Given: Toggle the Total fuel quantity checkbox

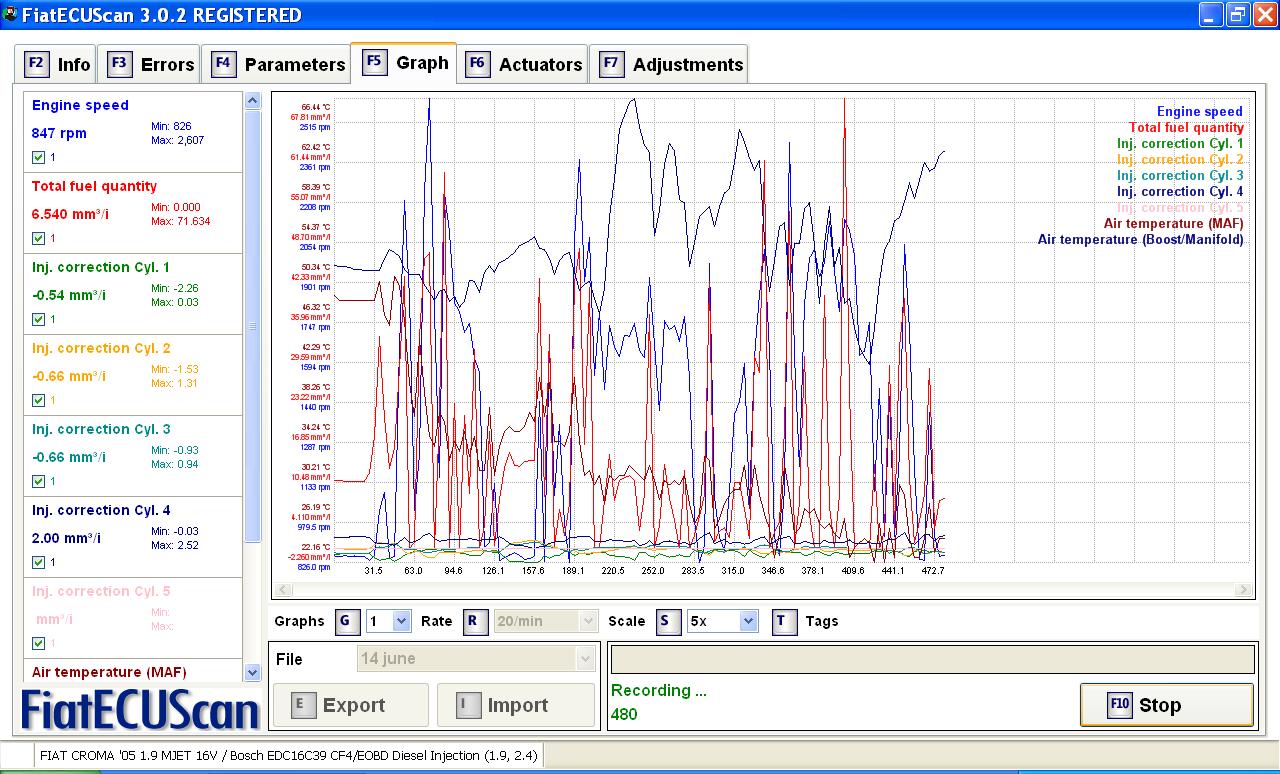Looking at the screenshot, I should pyautogui.click(x=38, y=238).
